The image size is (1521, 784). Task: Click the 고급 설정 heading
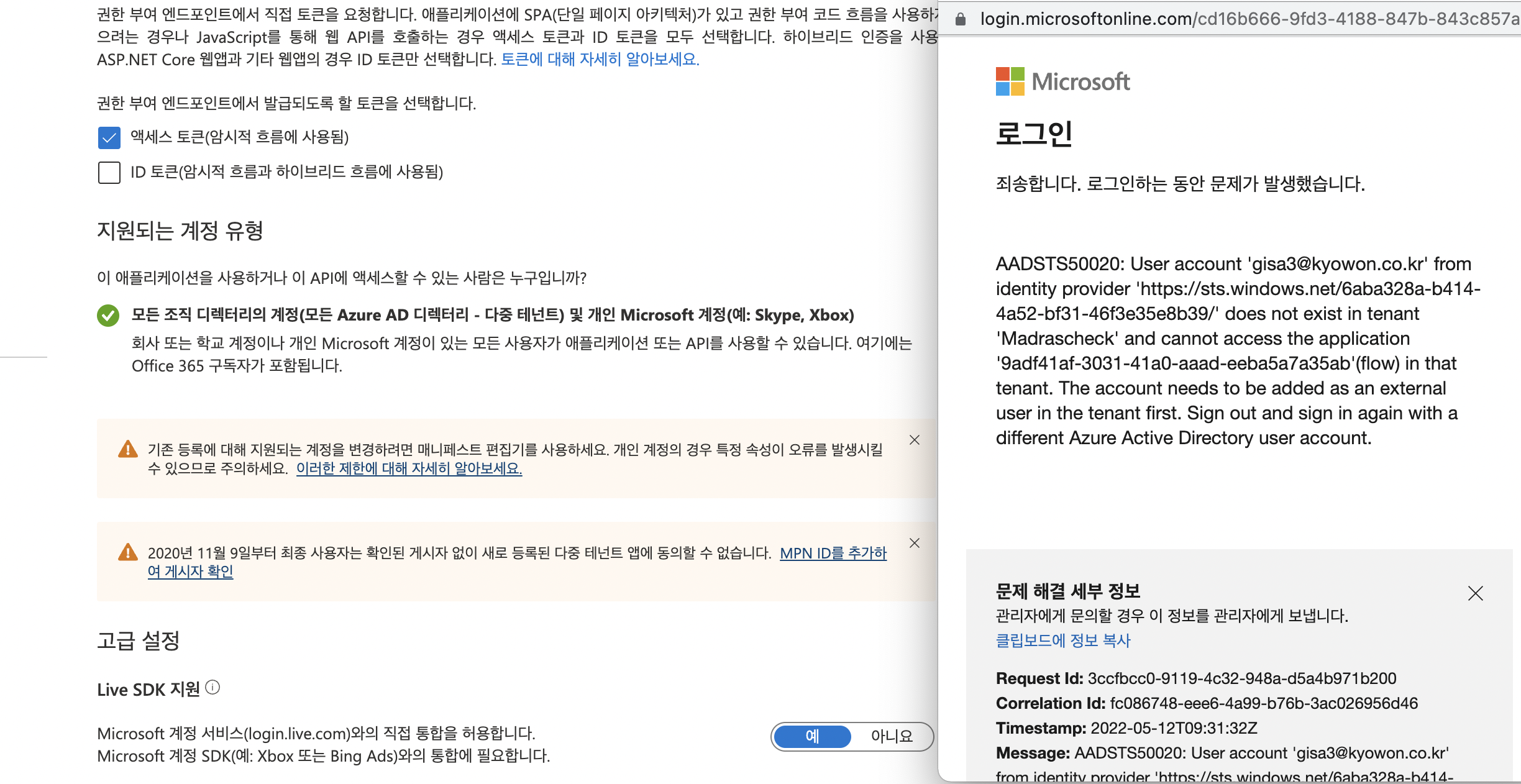[139, 641]
